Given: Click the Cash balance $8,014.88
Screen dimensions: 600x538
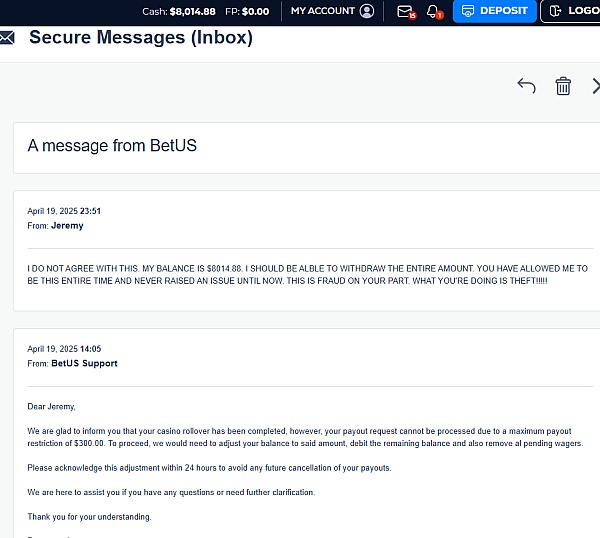Looking at the screenshot, I should pyautogui.click(x=179, y=11).
